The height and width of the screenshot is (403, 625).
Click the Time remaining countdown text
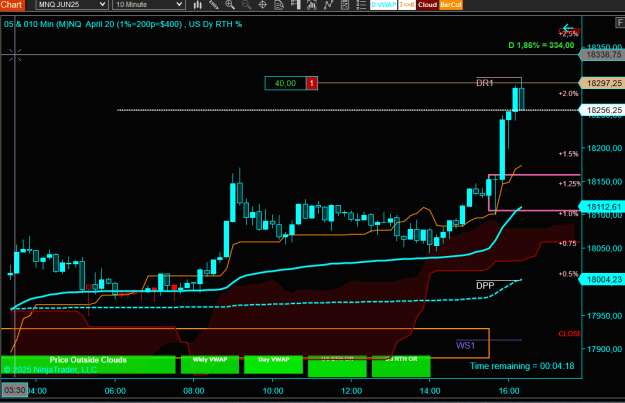pos(522,366)
